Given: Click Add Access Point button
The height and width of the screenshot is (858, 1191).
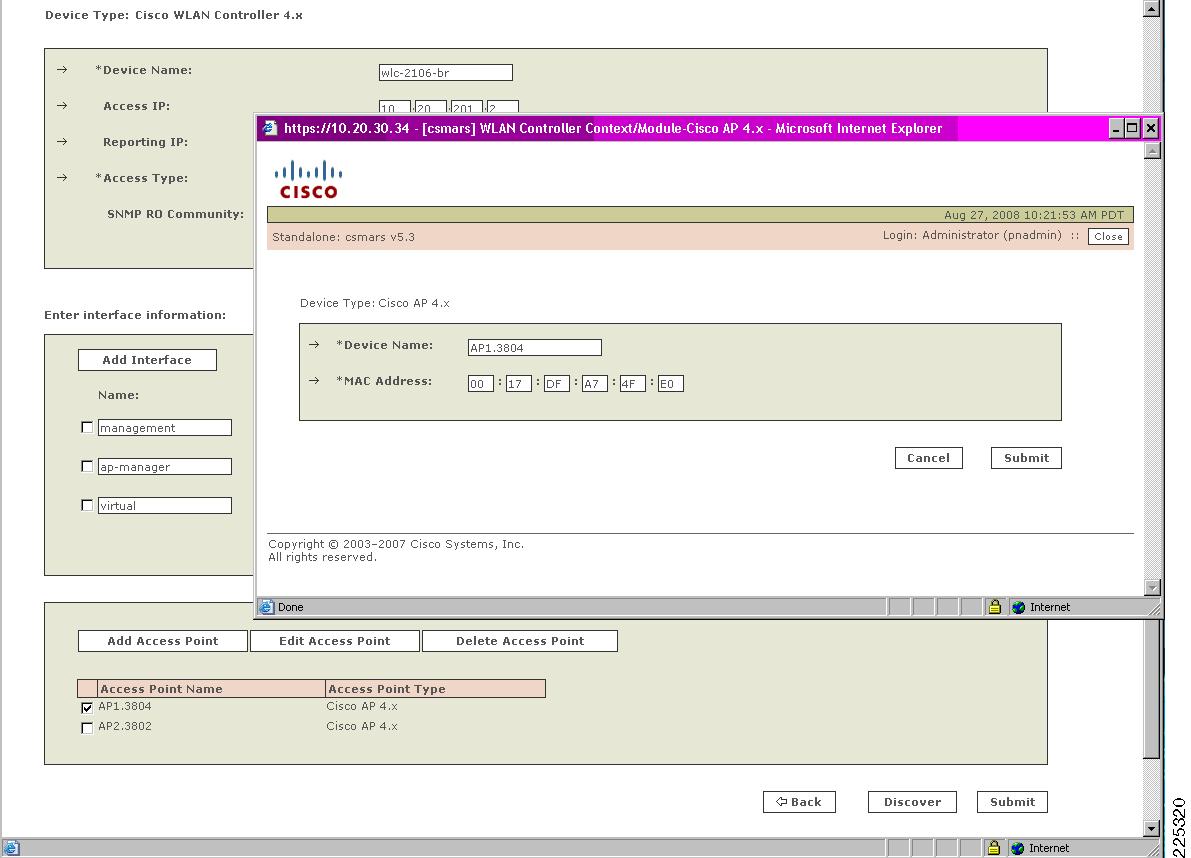Looking at the screenshot, I should (x=163, y=641).
